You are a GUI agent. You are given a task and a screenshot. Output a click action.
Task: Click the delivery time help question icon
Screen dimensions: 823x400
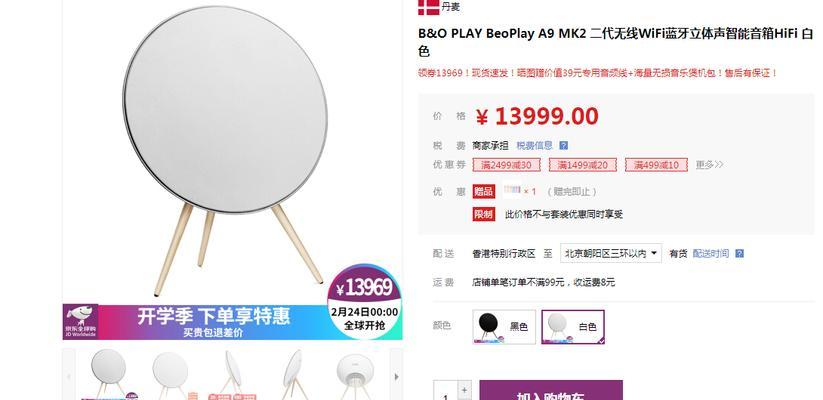739,254
